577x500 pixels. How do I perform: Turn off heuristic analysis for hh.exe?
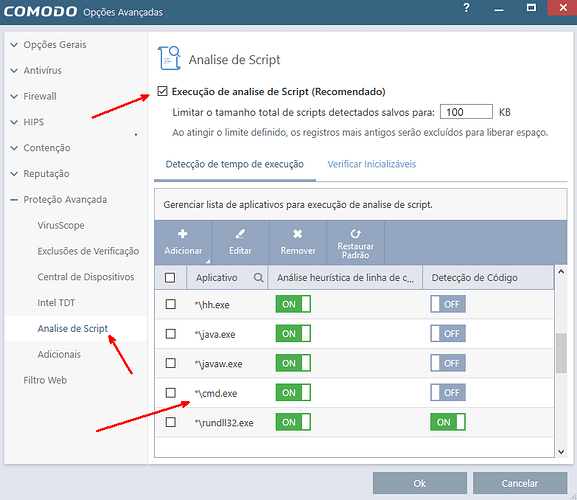[x=293, y=304]
